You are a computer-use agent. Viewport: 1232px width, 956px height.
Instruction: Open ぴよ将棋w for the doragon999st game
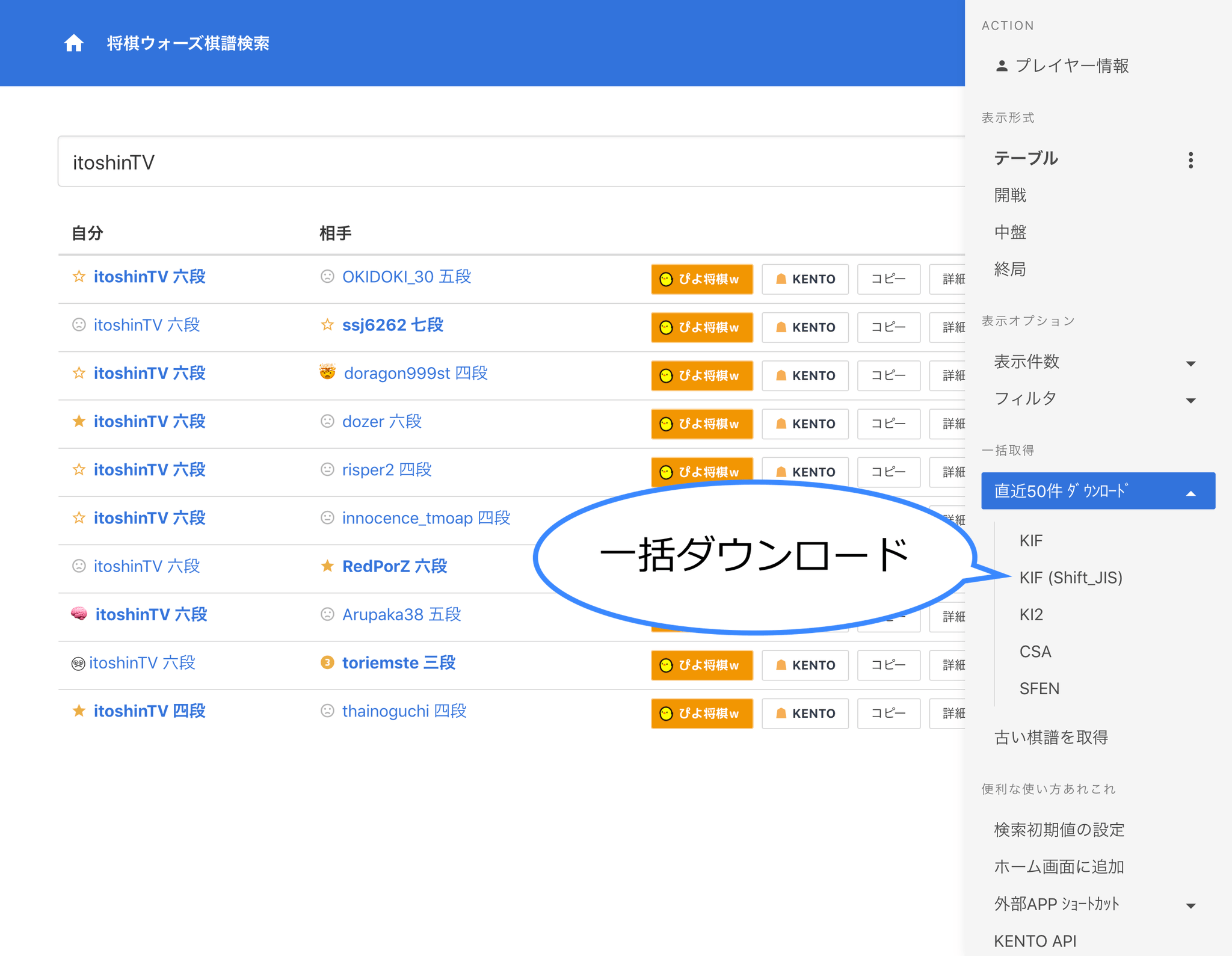pyautogui.click(x=701, y=375)
